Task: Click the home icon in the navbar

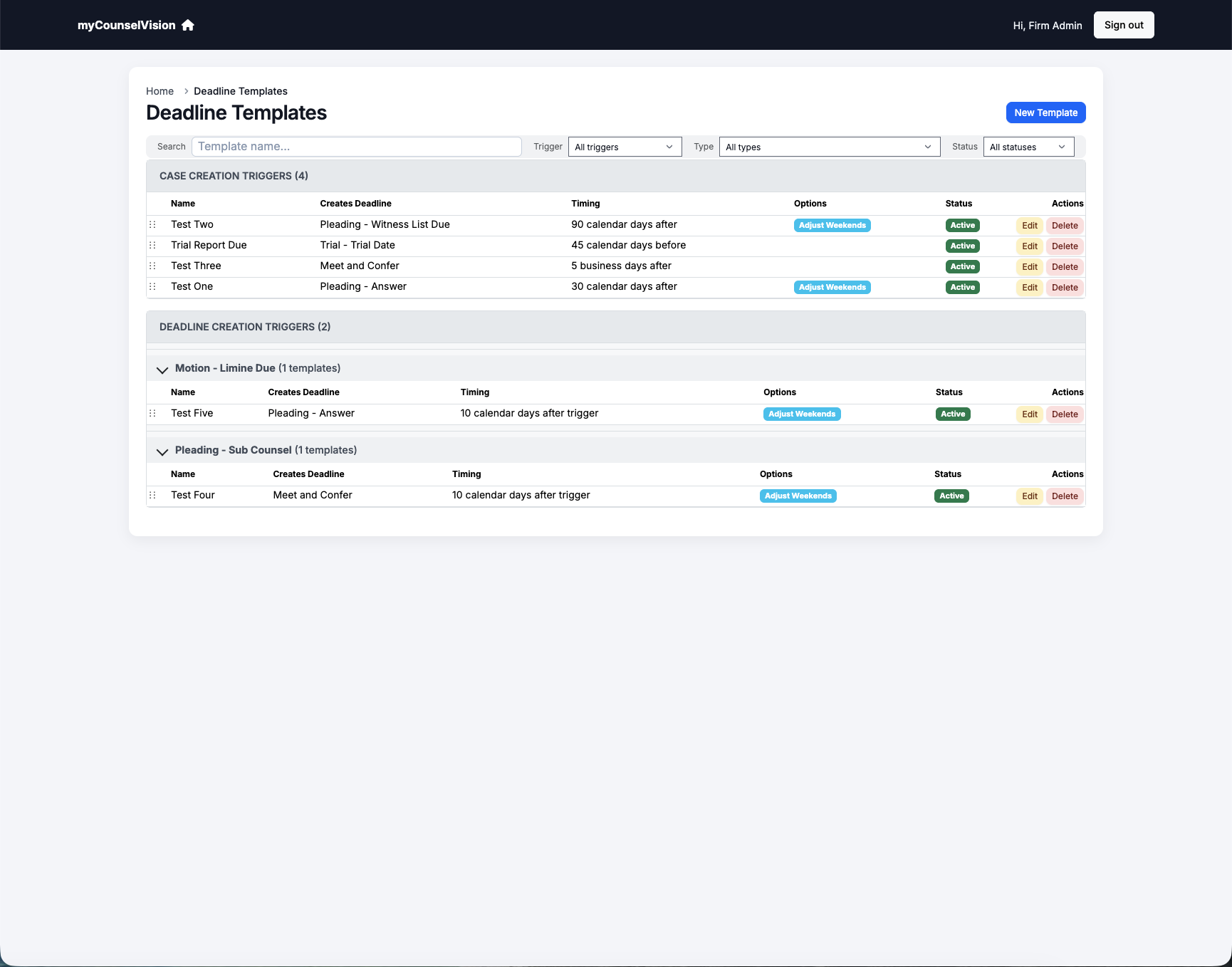Action: coord(187,25)
